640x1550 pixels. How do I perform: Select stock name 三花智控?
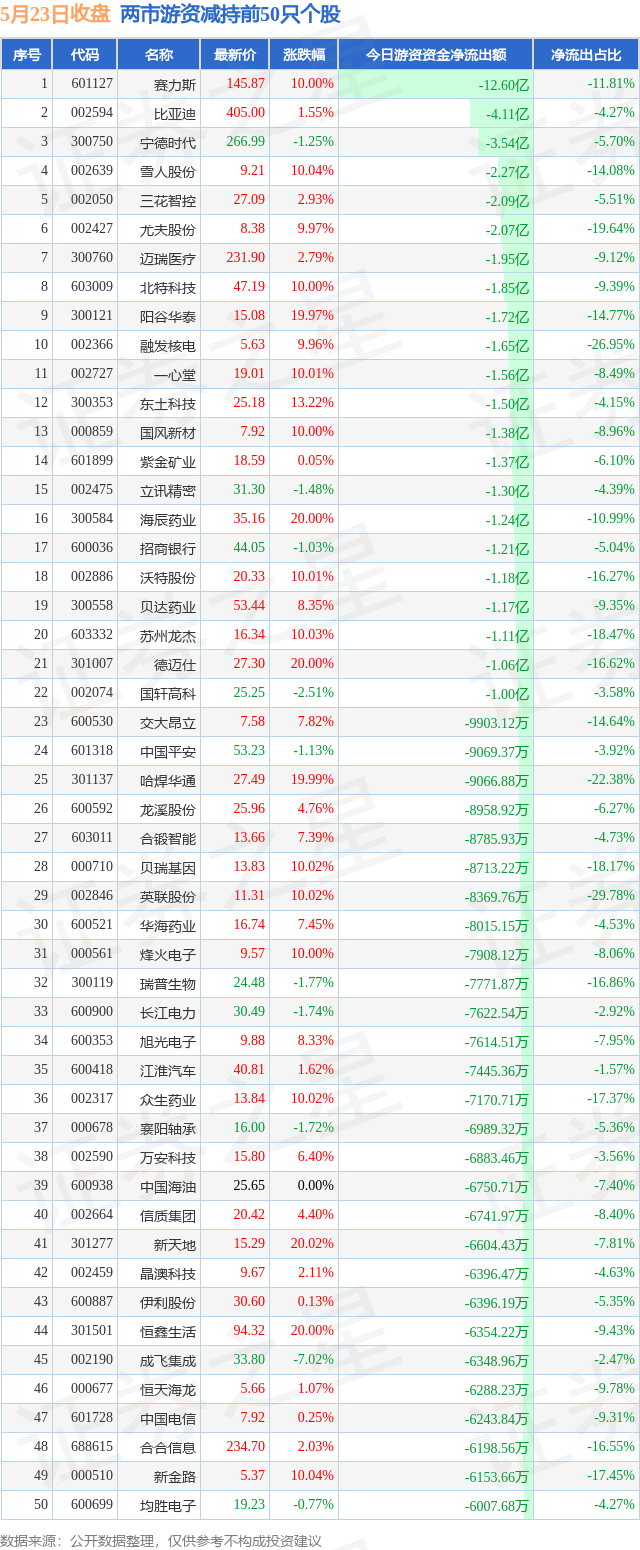click(168, 200)
